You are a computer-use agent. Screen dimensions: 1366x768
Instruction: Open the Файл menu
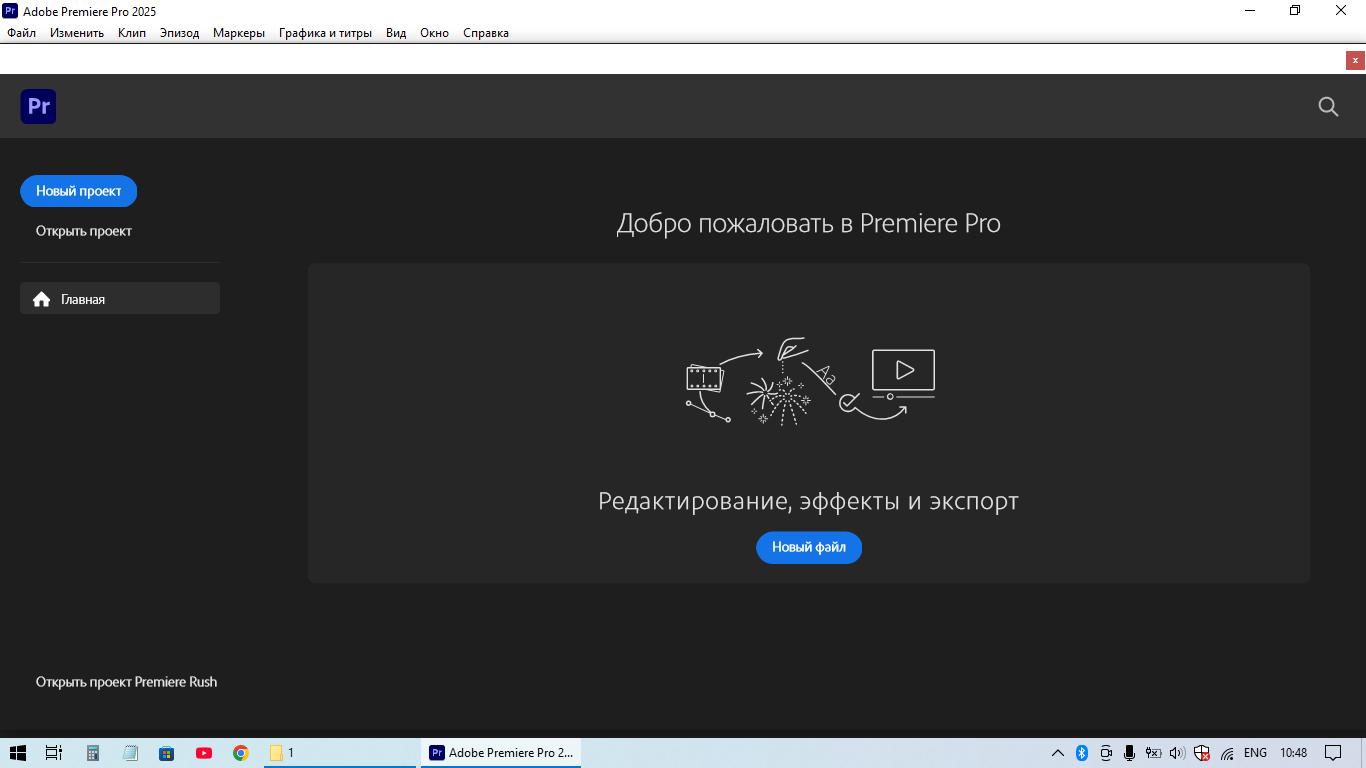[21, 33]
